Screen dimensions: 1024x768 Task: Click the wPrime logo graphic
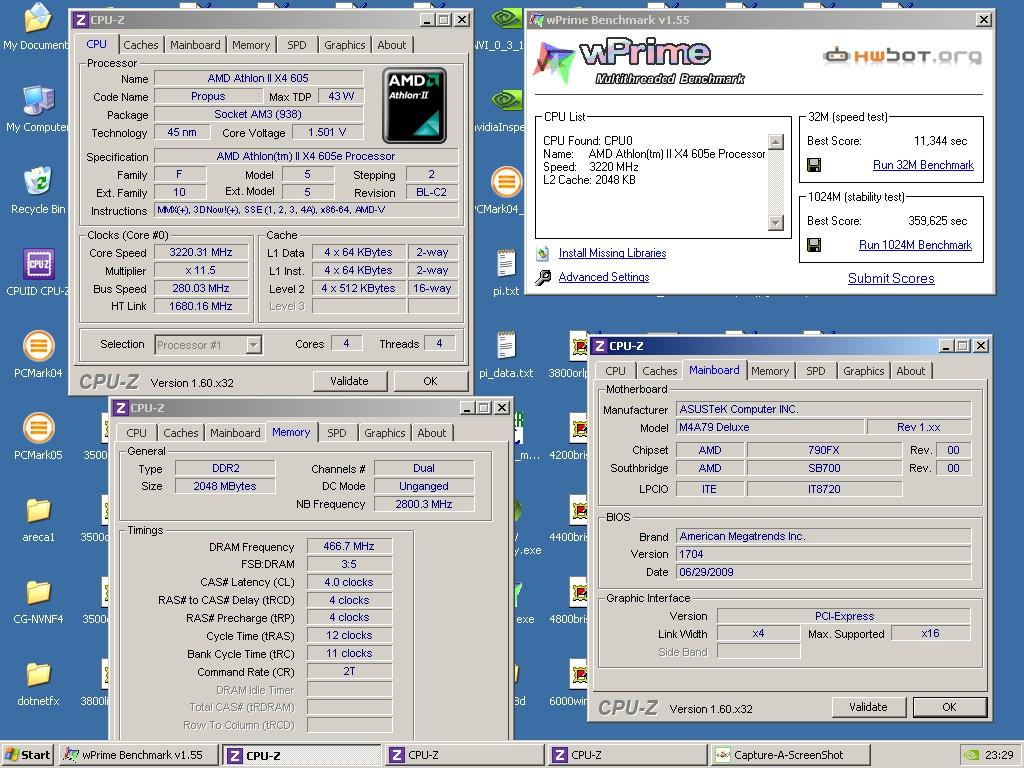coord(639,61)
